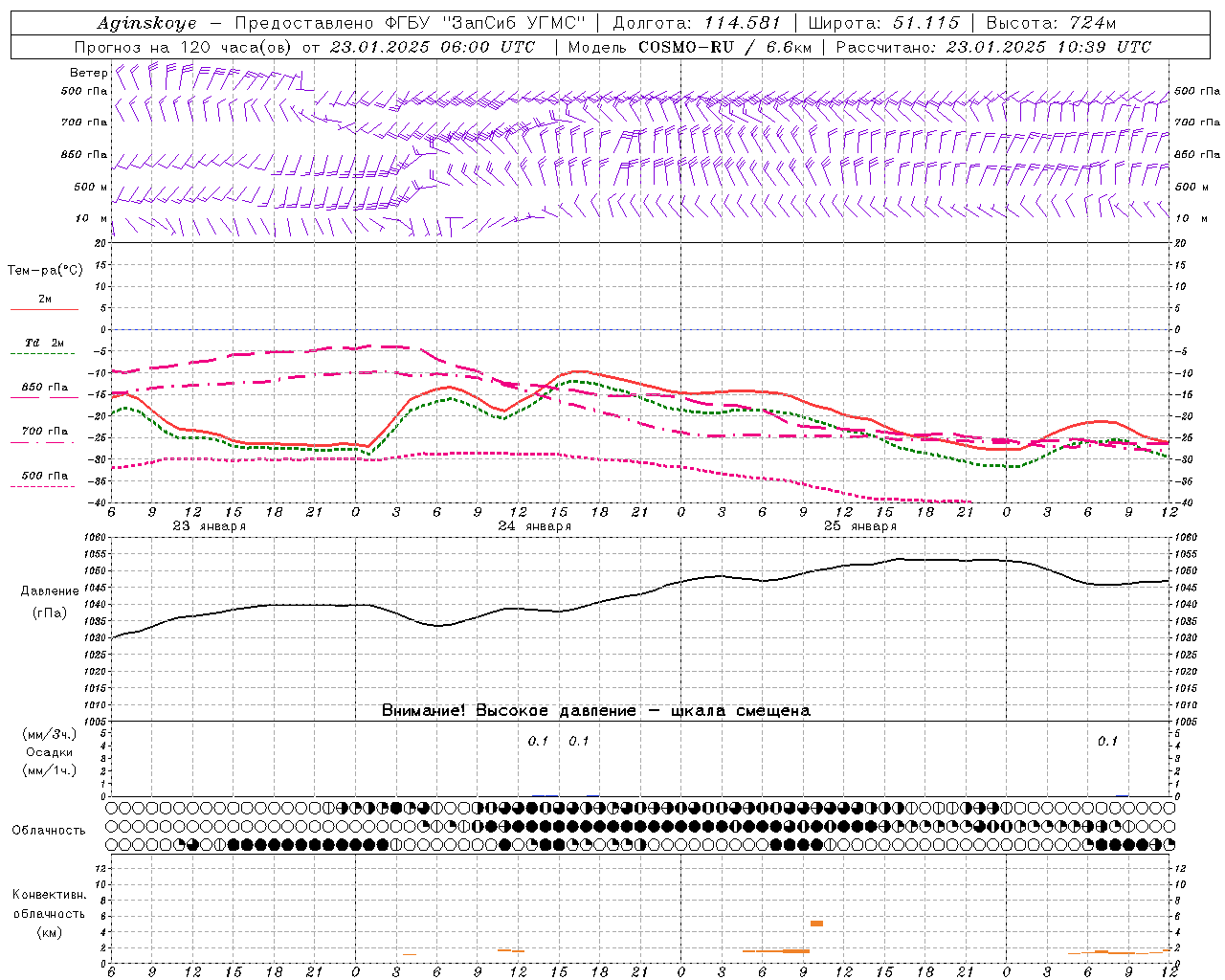The height and width of the screenshot is (980, 1225).
Task: Click the orange convective bar near 5 km
Action: pyautogui.click(x=816, y=923)
